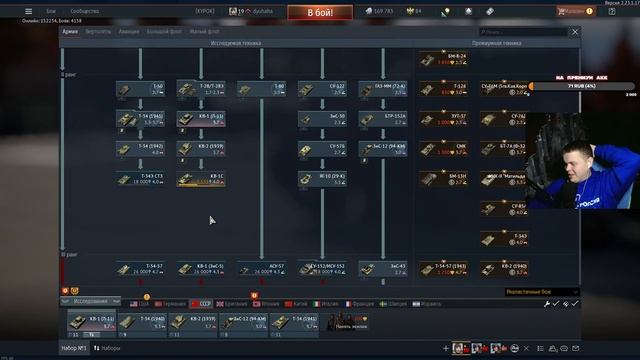Select КВ-2 (1939) in the research tree
Viewport: 640px width, 360px height.
pyautogui.click(x=201, y=149)
